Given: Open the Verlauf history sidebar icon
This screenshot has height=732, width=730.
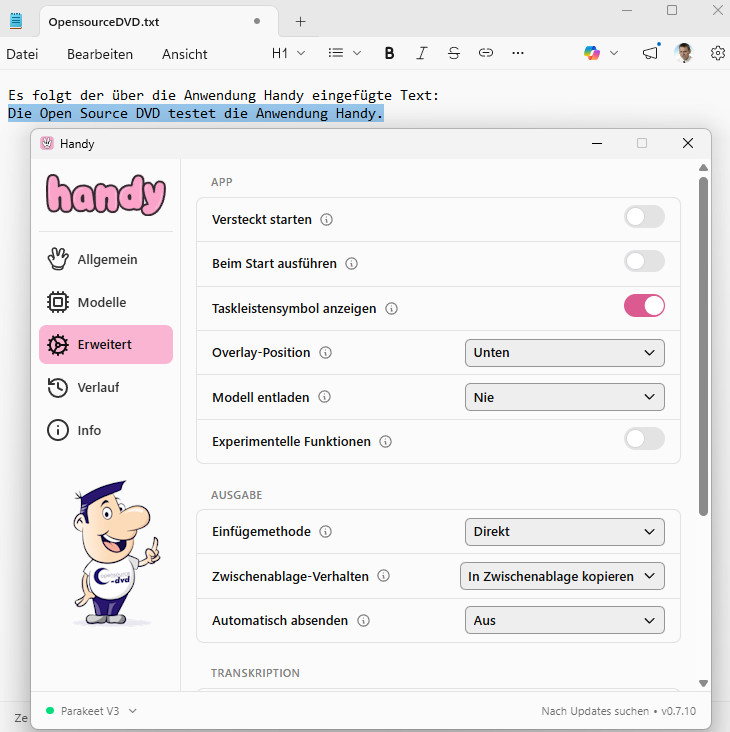Looking at the screenshot, I should [58, 387].
